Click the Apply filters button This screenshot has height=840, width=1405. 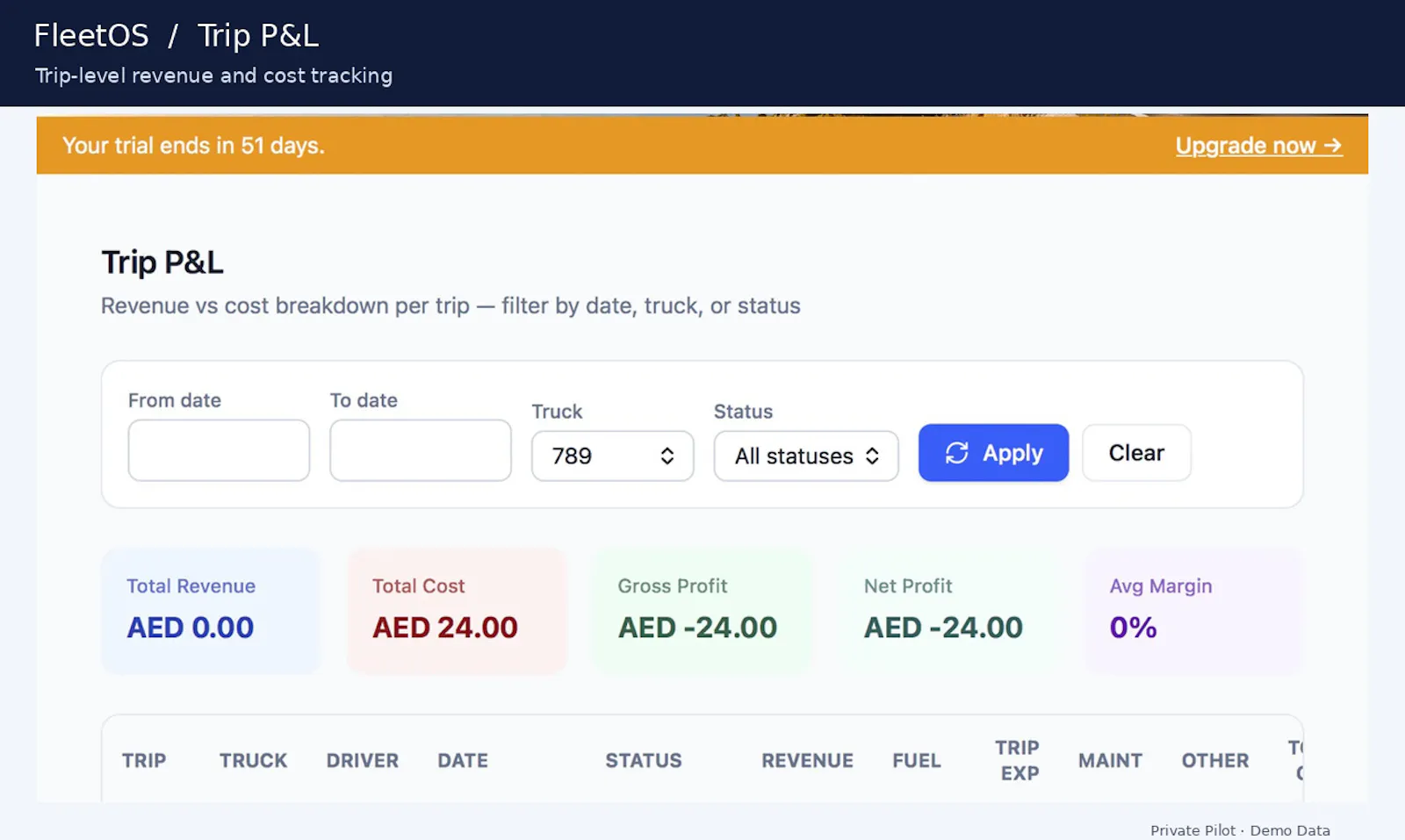tap(993, 453)
